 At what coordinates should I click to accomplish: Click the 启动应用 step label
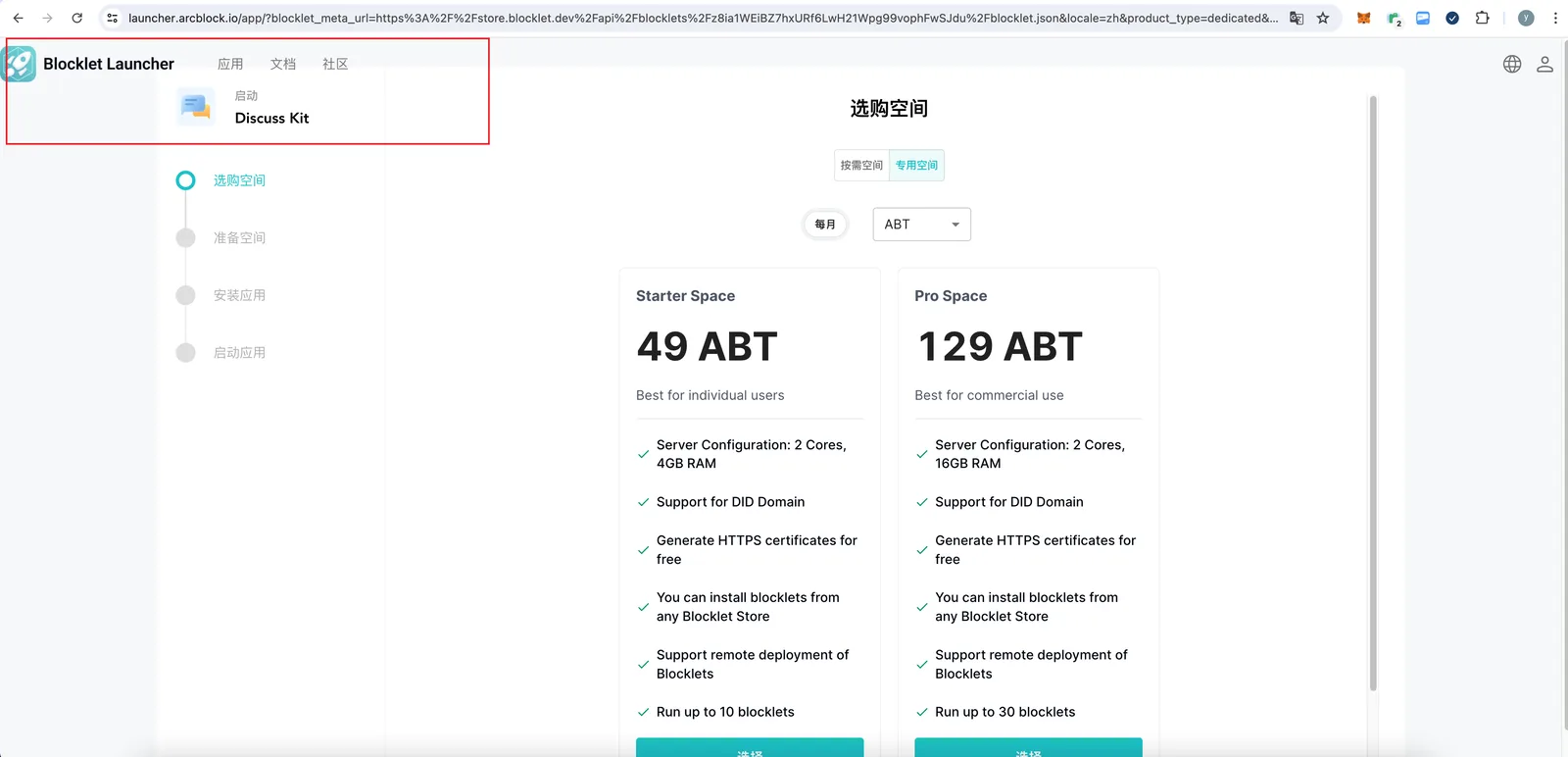point(239,352)
